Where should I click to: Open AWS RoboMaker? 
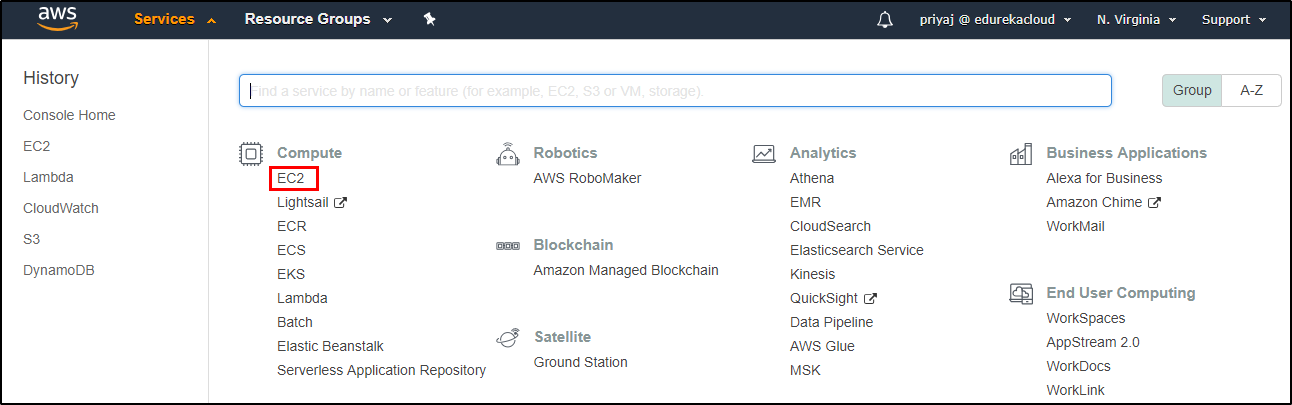click(587, 178)
